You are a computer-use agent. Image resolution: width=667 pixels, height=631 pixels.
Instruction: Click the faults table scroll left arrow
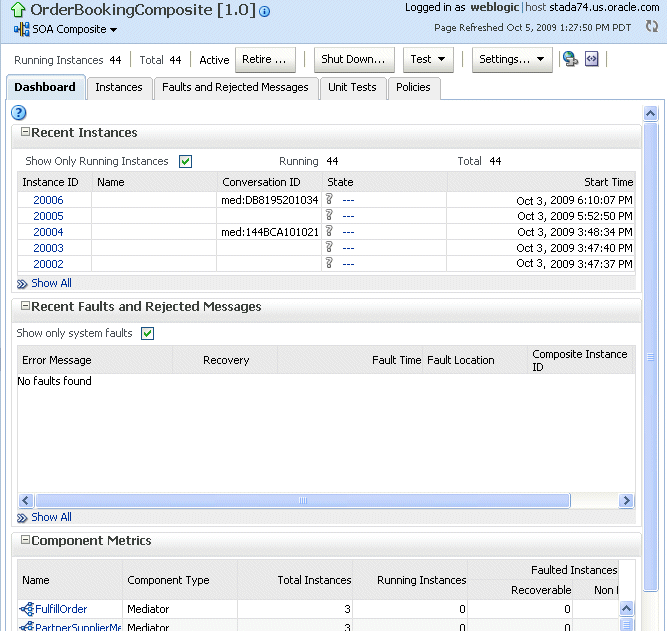[x=26, y=500]
